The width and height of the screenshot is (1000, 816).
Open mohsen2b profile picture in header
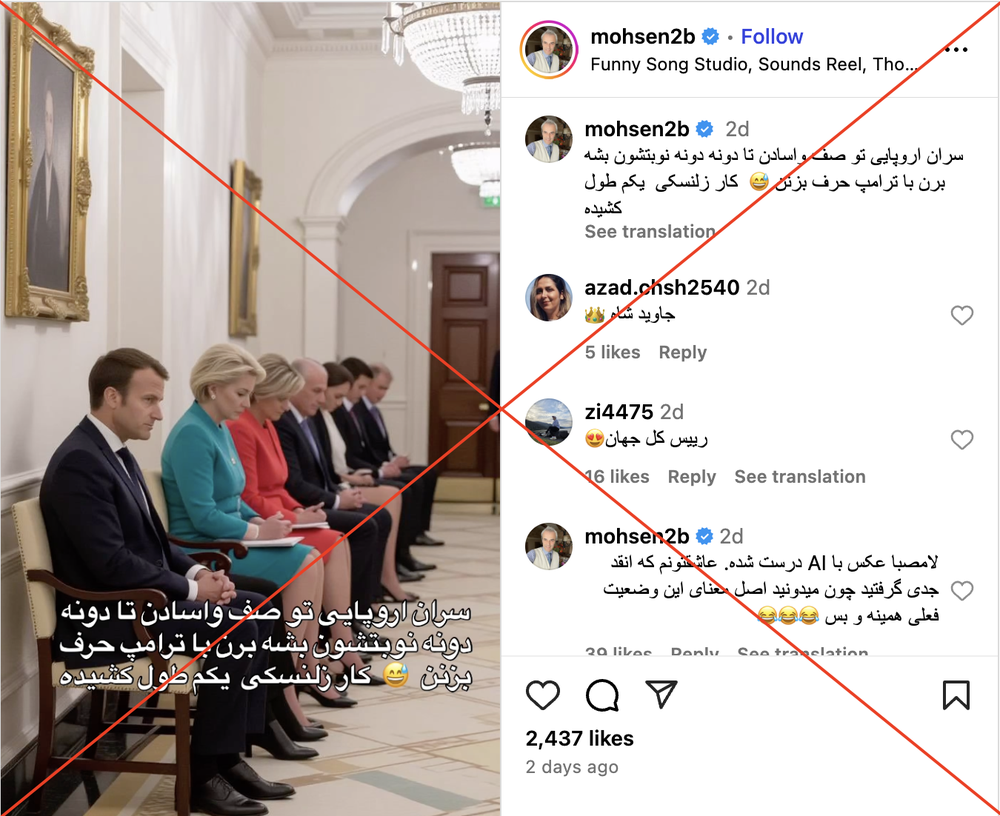click(x=548, y=50)
